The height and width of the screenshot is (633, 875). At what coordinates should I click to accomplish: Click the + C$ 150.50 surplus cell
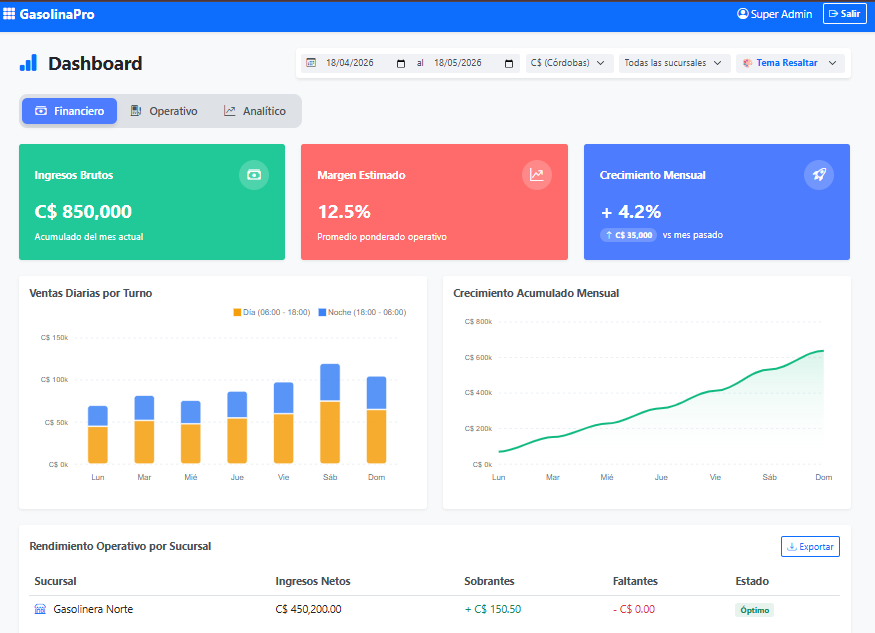[x=493, y=609]
